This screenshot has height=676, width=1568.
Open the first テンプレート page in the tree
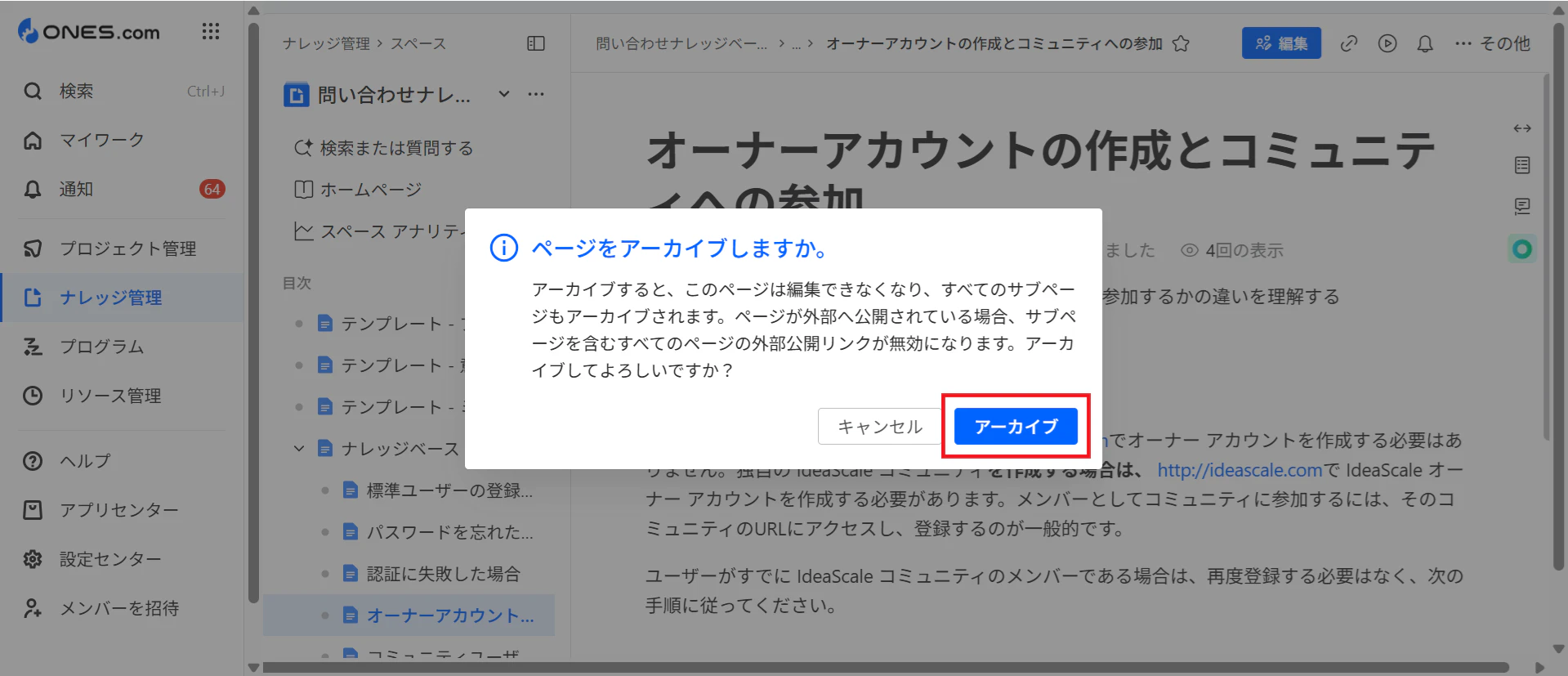(x=392, y=324)
